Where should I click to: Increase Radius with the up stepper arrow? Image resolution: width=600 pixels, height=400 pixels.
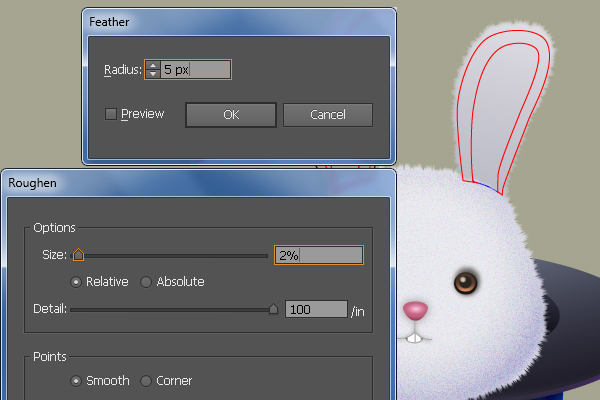click(x=153, y=65)
